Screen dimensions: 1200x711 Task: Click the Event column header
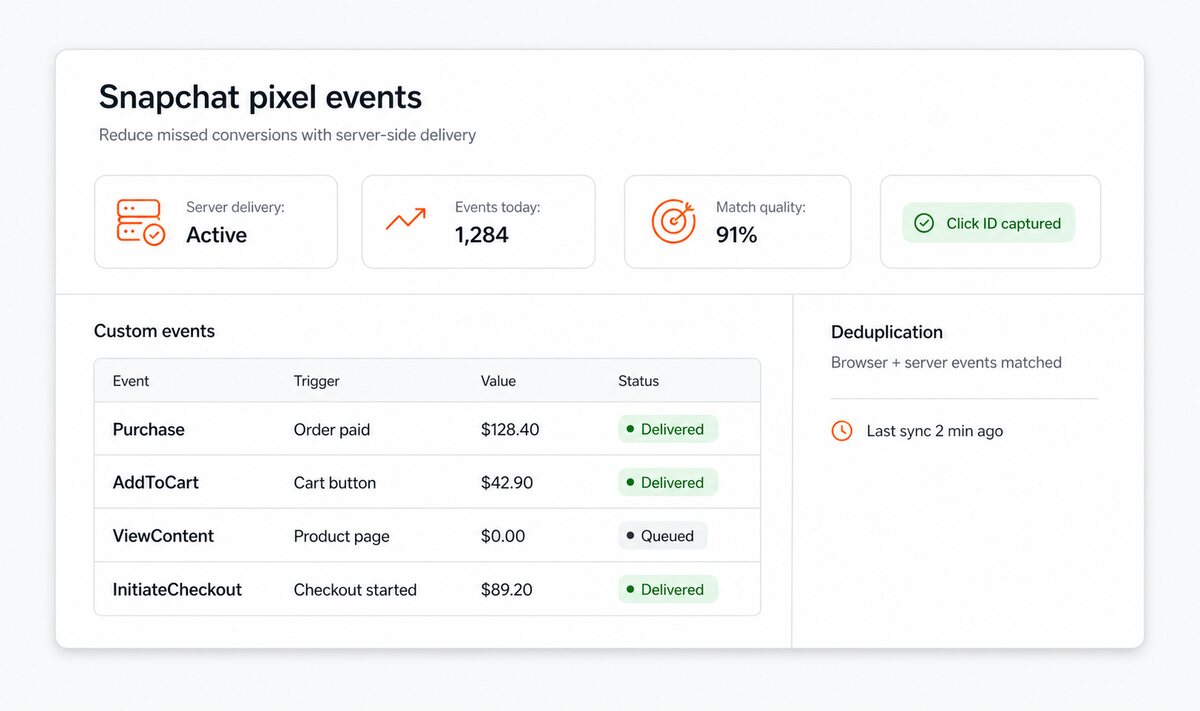pos(131,381)
